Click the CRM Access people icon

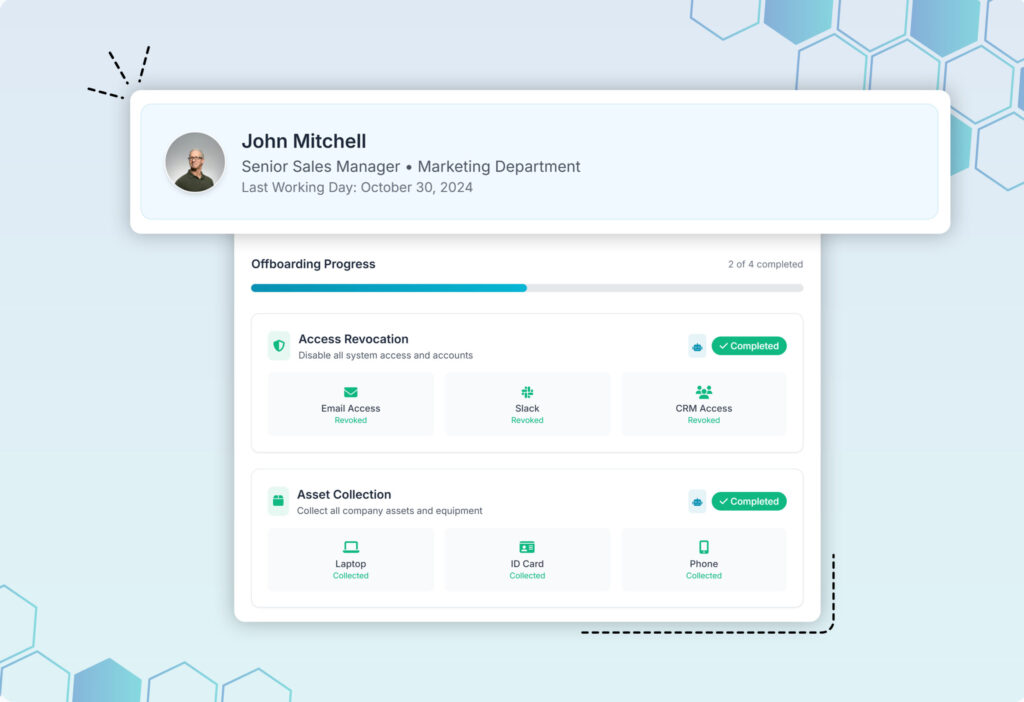click(703, 392)
